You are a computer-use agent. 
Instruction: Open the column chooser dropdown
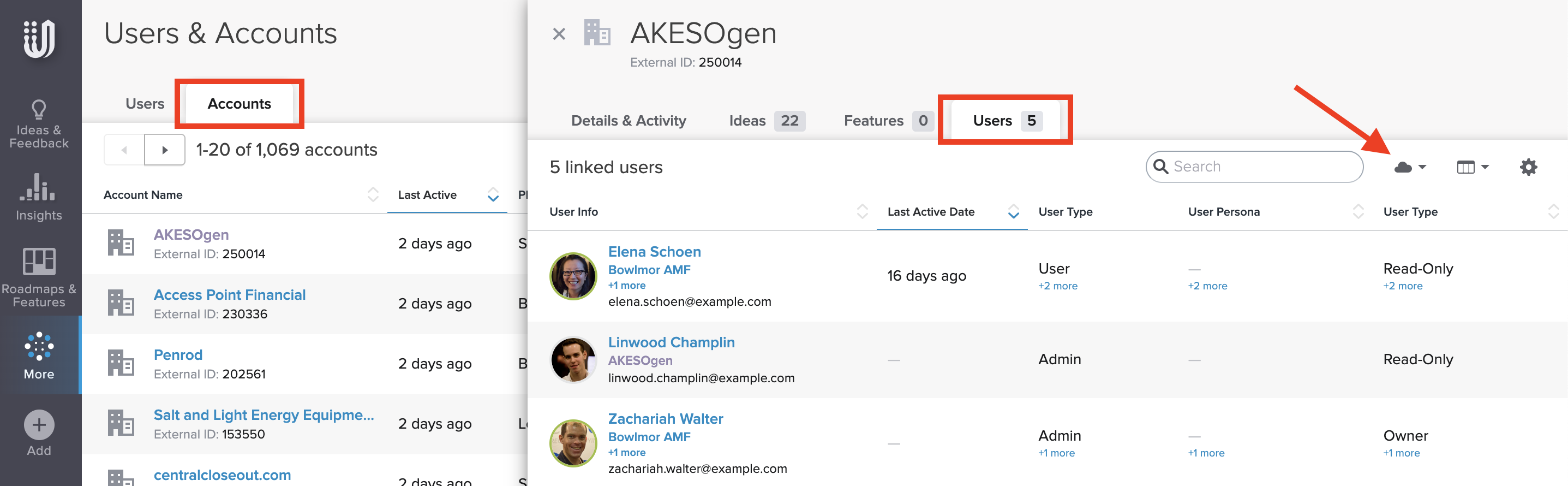1472,167
